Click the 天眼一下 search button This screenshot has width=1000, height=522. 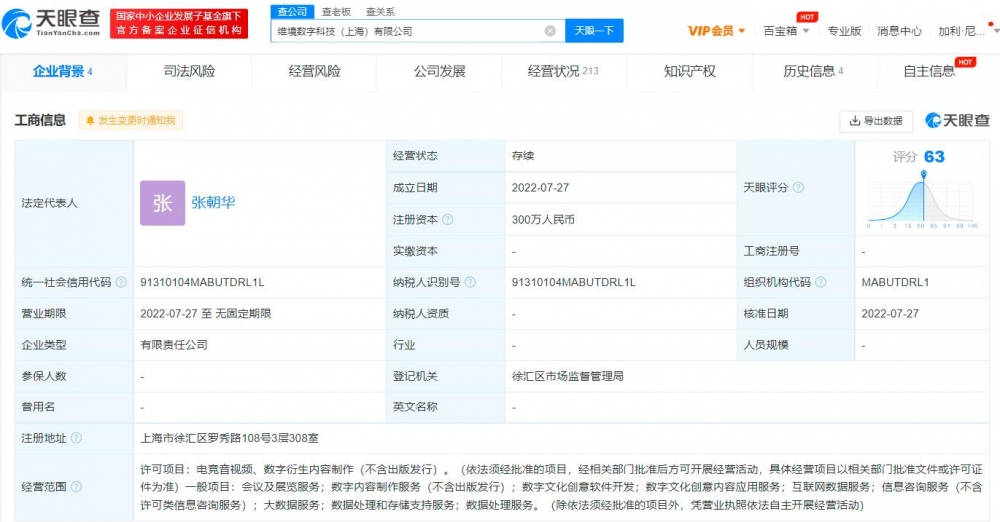[x=594, y=31]
